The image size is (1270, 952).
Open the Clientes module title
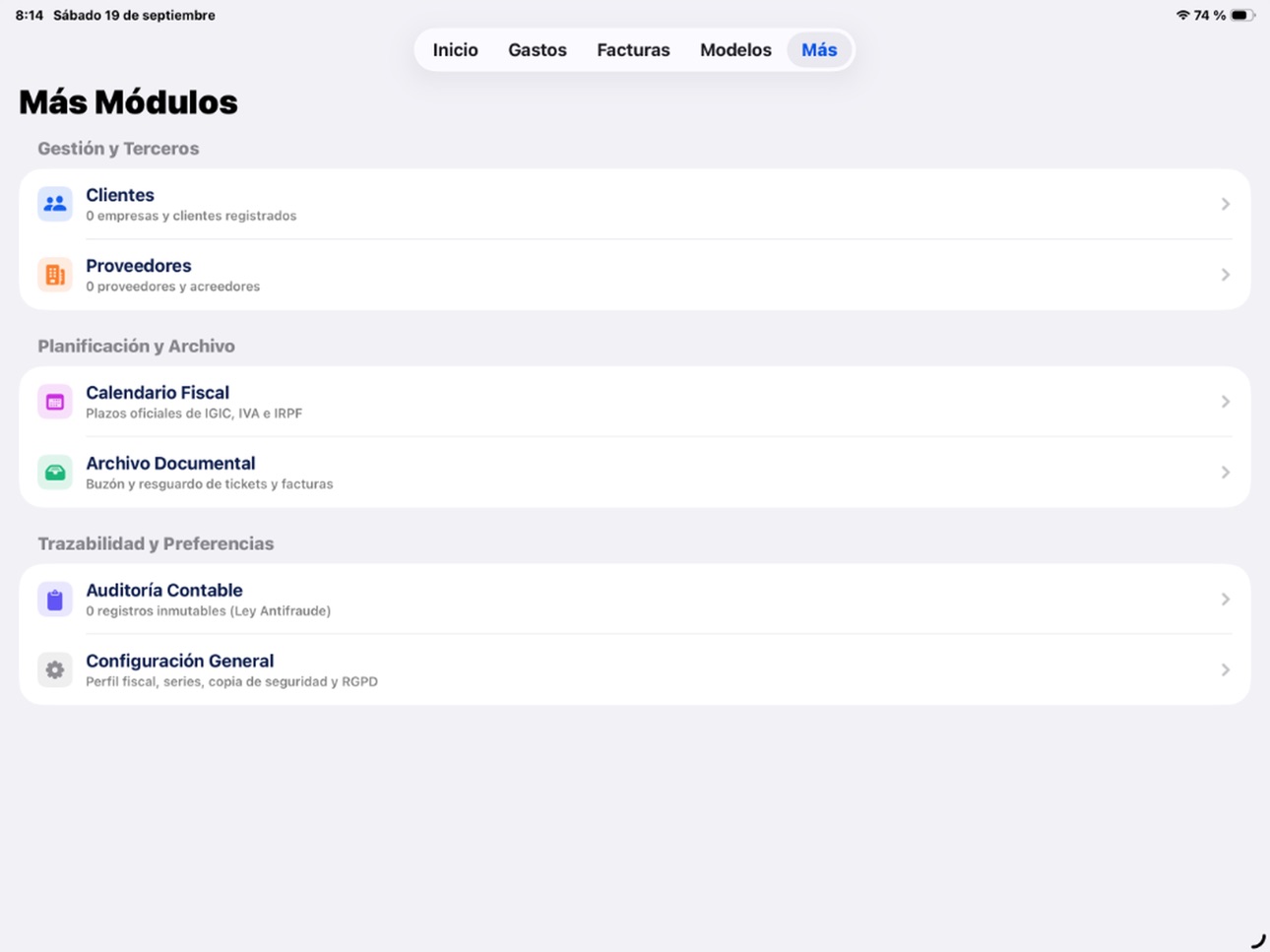pos(120,195)
